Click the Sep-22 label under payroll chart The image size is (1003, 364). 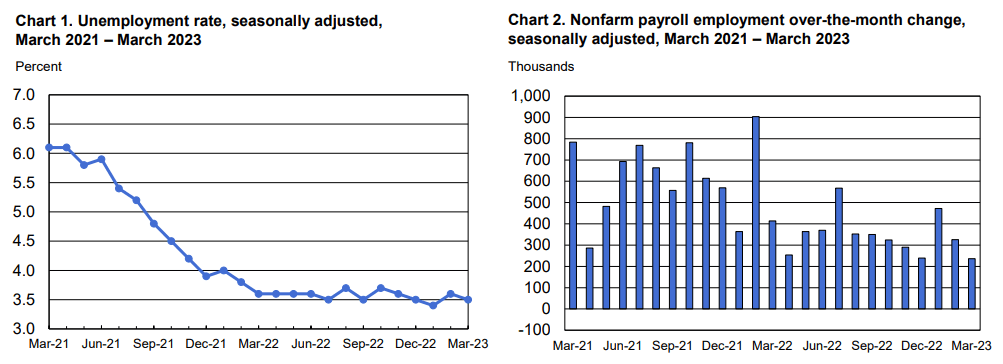point(872,345)
